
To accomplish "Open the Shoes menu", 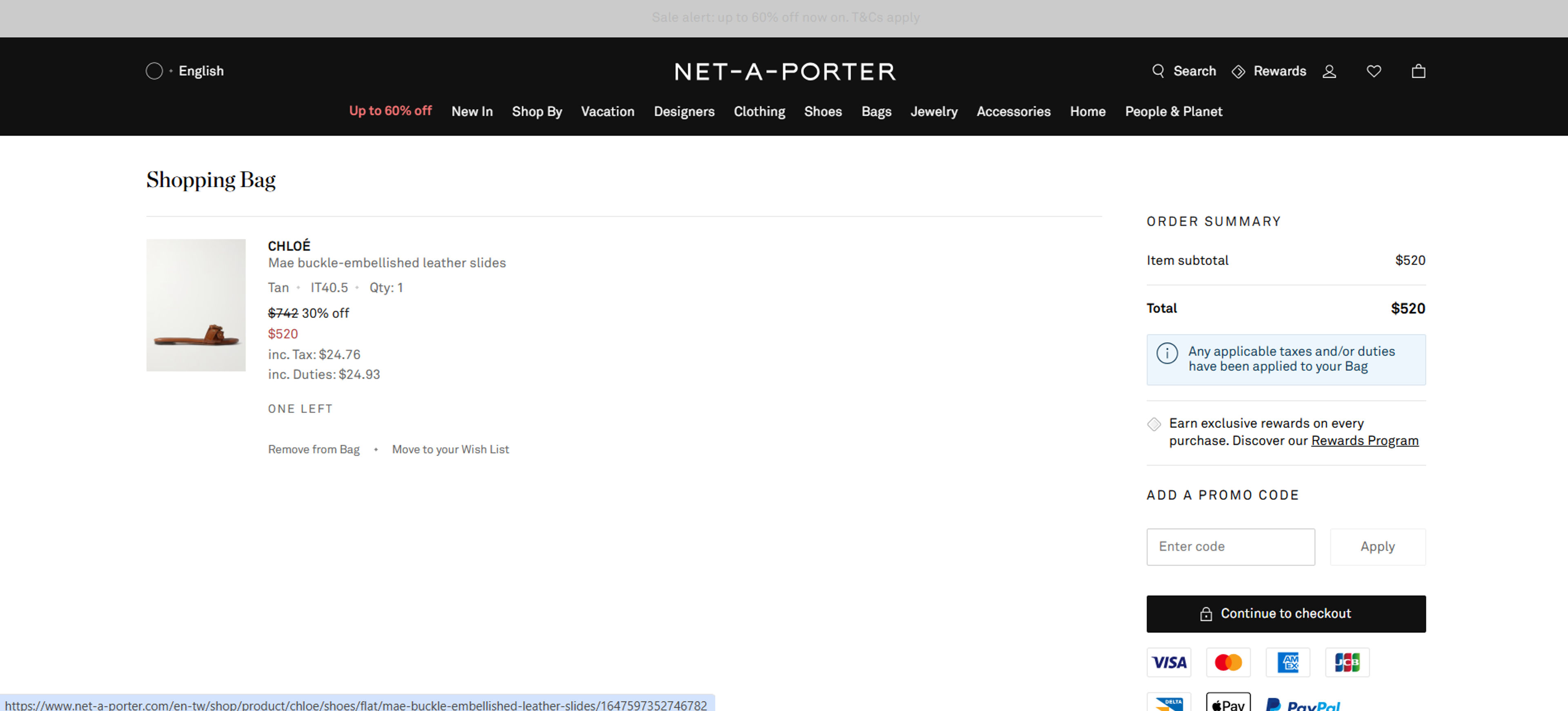I will pyautogui.click(x=823, y=111).
